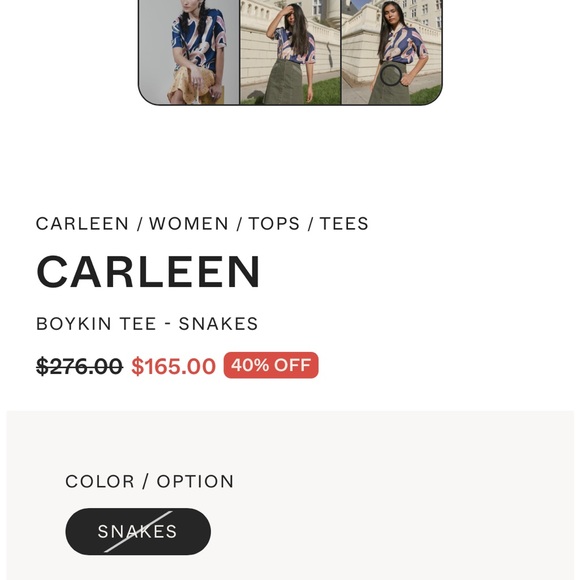This screenshot has width=580, height=580.
Task: Open the TEES breadcrumb category
Action: click(344, 224)
